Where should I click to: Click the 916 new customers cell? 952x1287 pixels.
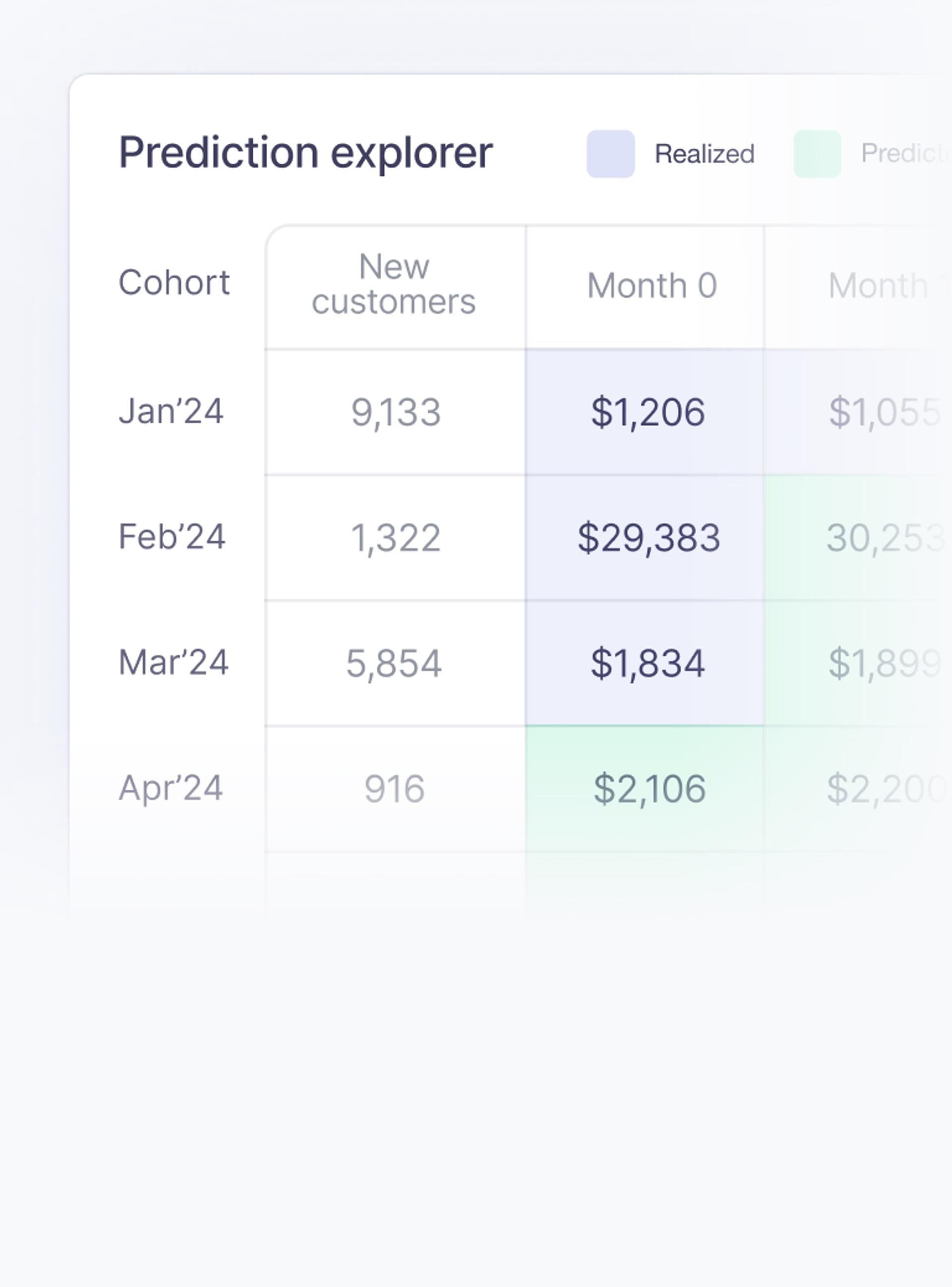click(395, 789)
